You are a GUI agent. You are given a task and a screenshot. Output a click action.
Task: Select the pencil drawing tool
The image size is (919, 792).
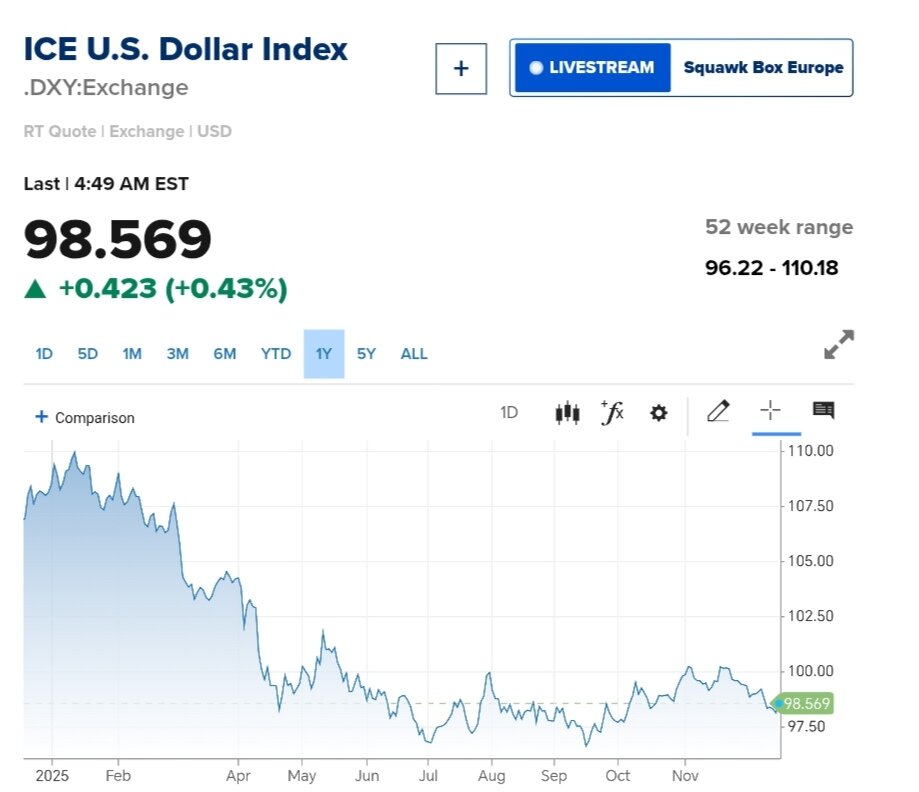(718, 411)
